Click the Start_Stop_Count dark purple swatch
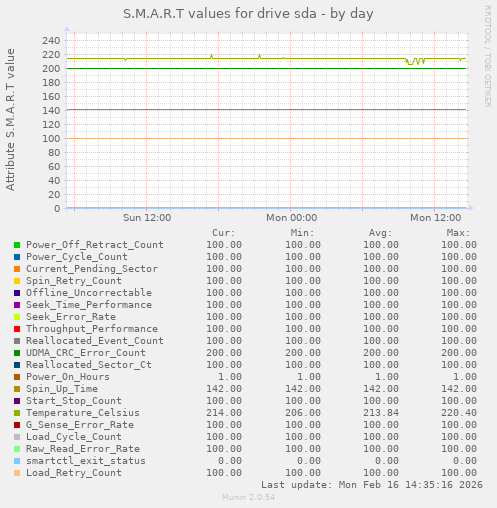 (x=17, y=401)
